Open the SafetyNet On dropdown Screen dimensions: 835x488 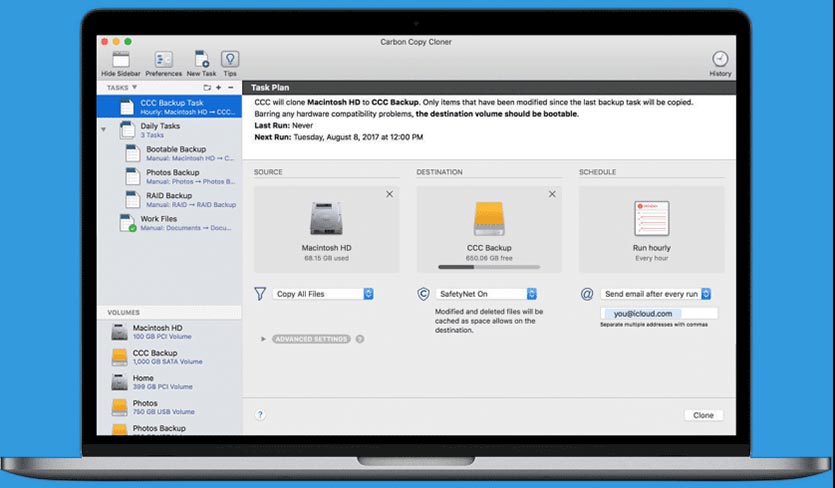pyautogui.click(x=488, y=294)
